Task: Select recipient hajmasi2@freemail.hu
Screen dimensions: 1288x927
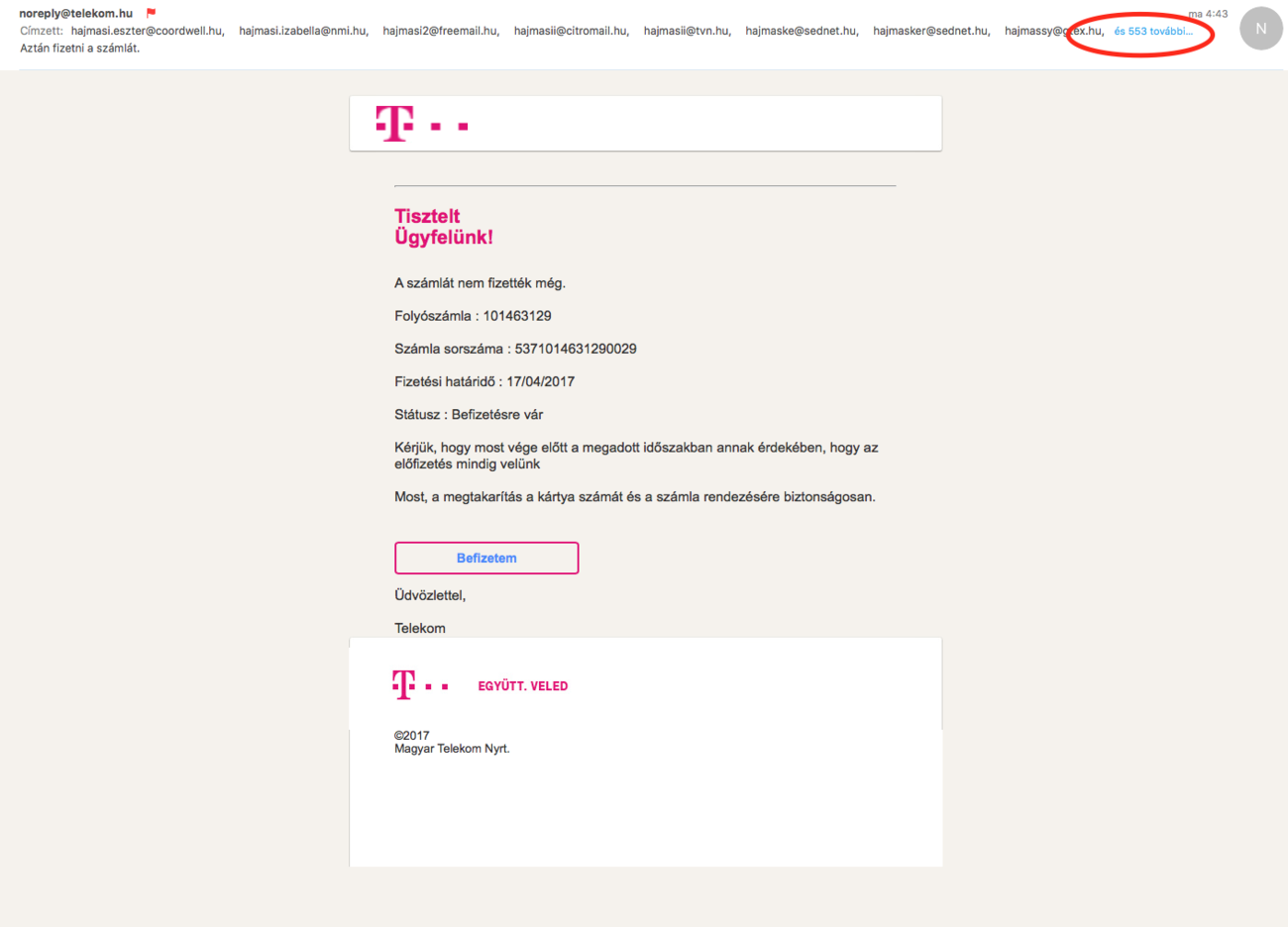Action: pyautogui.click(x=440, y=31)
